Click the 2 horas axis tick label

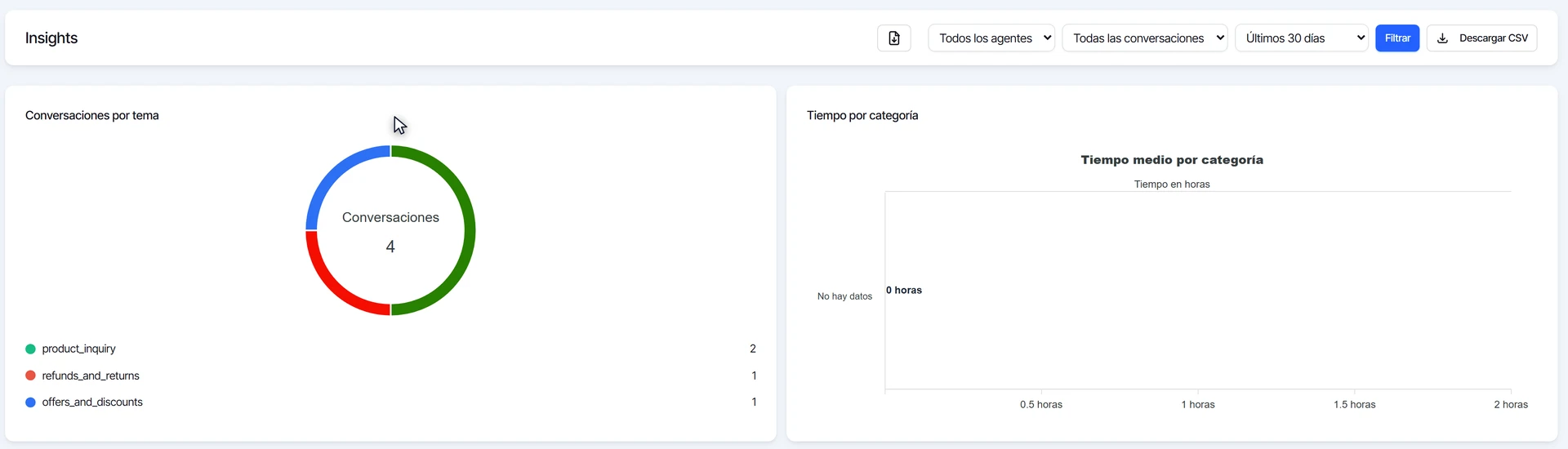point(1511,404)
